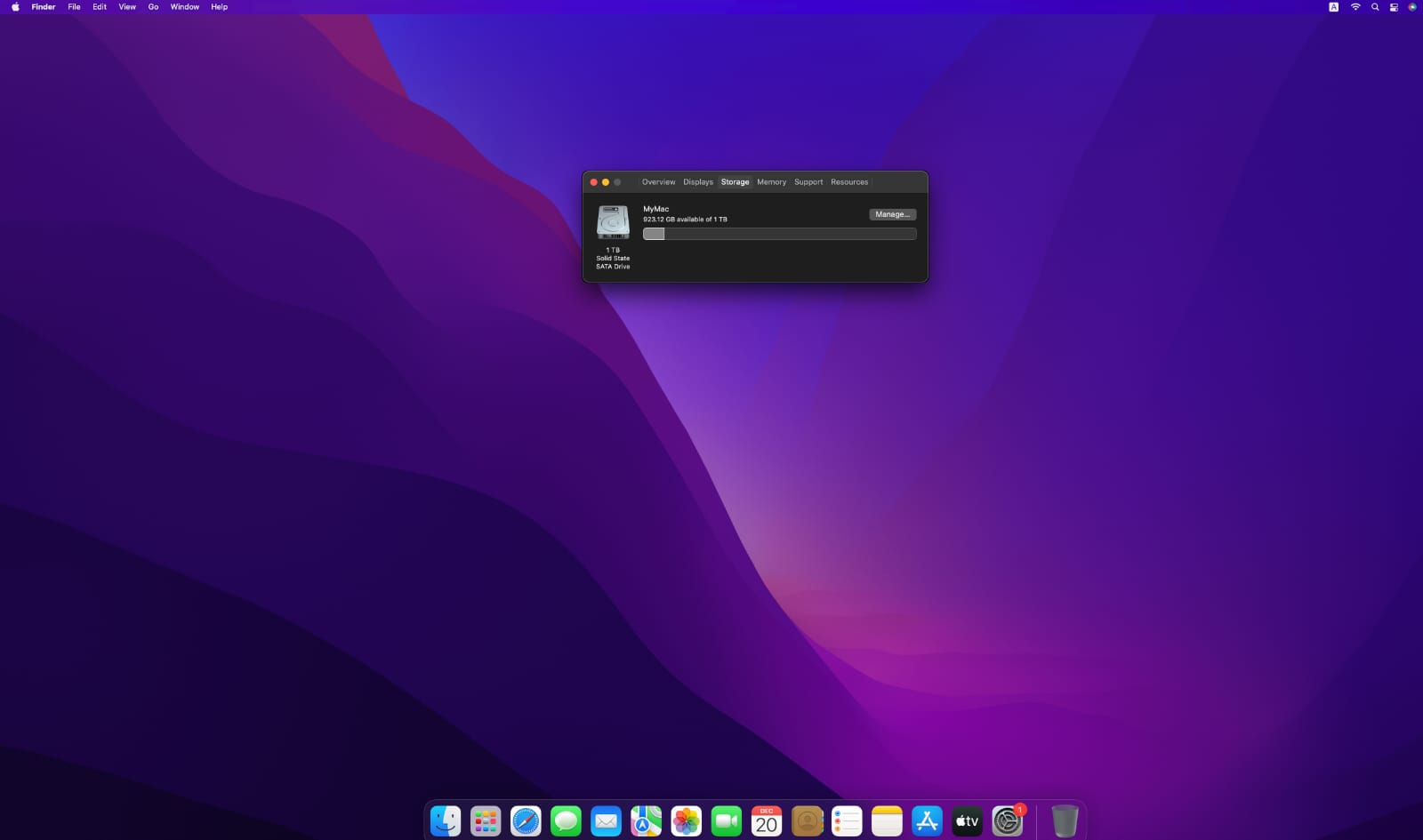Open Launchpad in the Dock

(486, 820)
